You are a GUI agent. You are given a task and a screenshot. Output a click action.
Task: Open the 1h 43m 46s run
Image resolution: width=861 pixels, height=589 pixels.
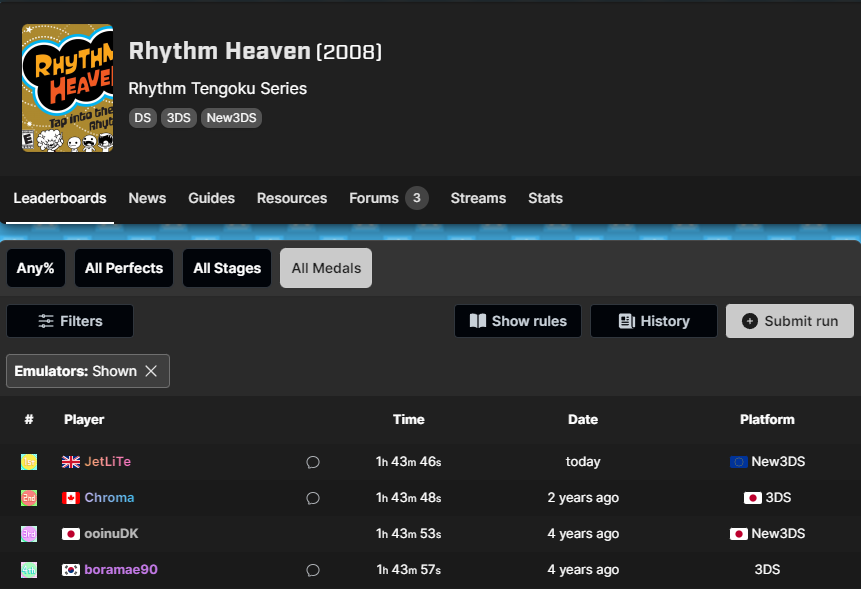pos(409,462)
